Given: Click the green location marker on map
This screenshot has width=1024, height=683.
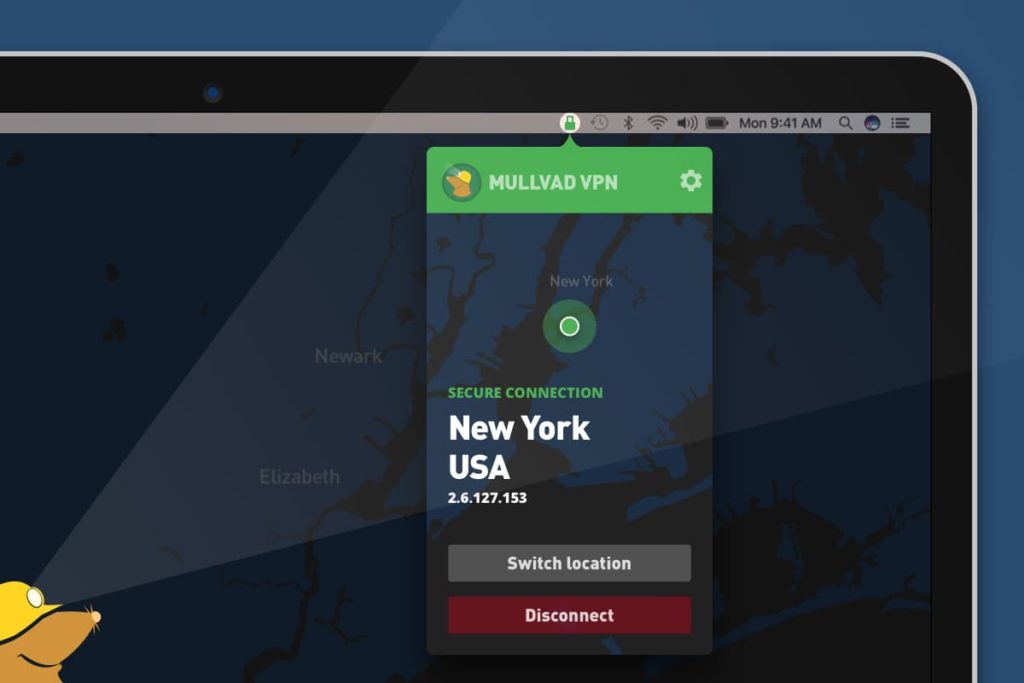Looking at the screenshot, I should tap(569, 326).
